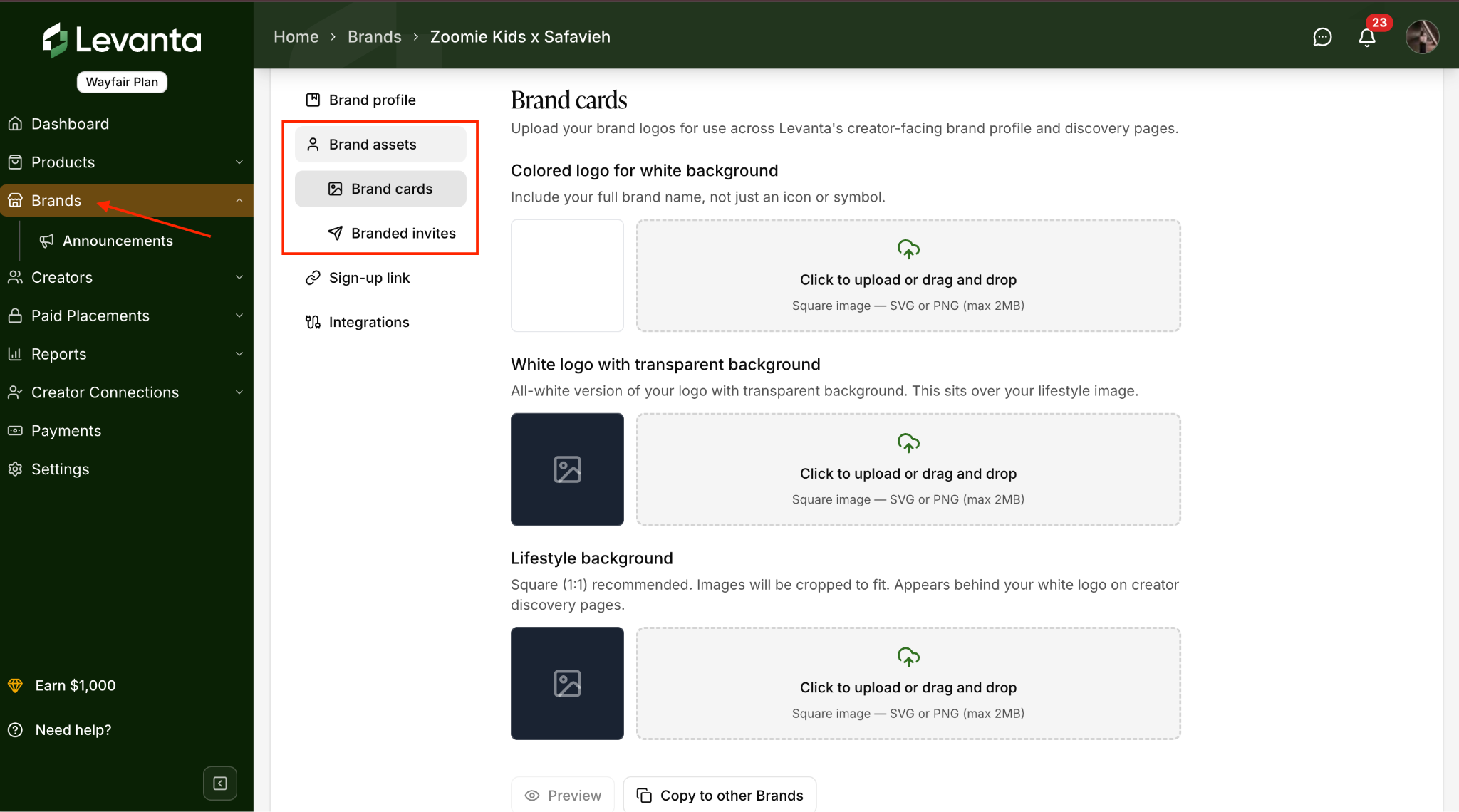Click upload cloud icon for colored logo
The width and height of the screenshot is (1459, 812).
[908, 249]
